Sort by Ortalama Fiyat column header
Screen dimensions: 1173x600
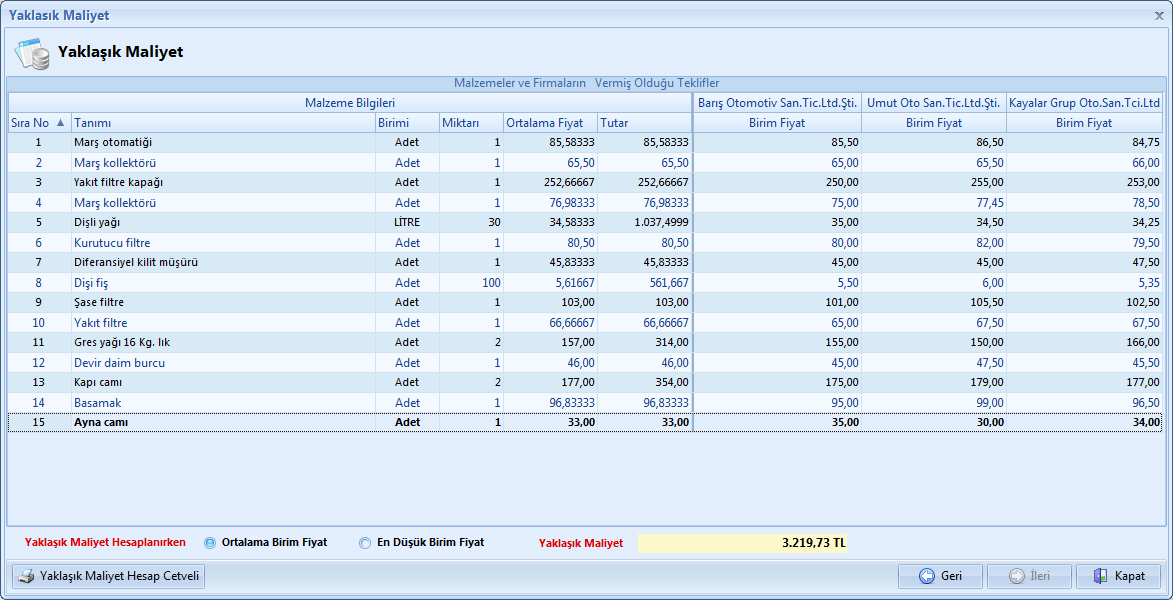point(549,123)
